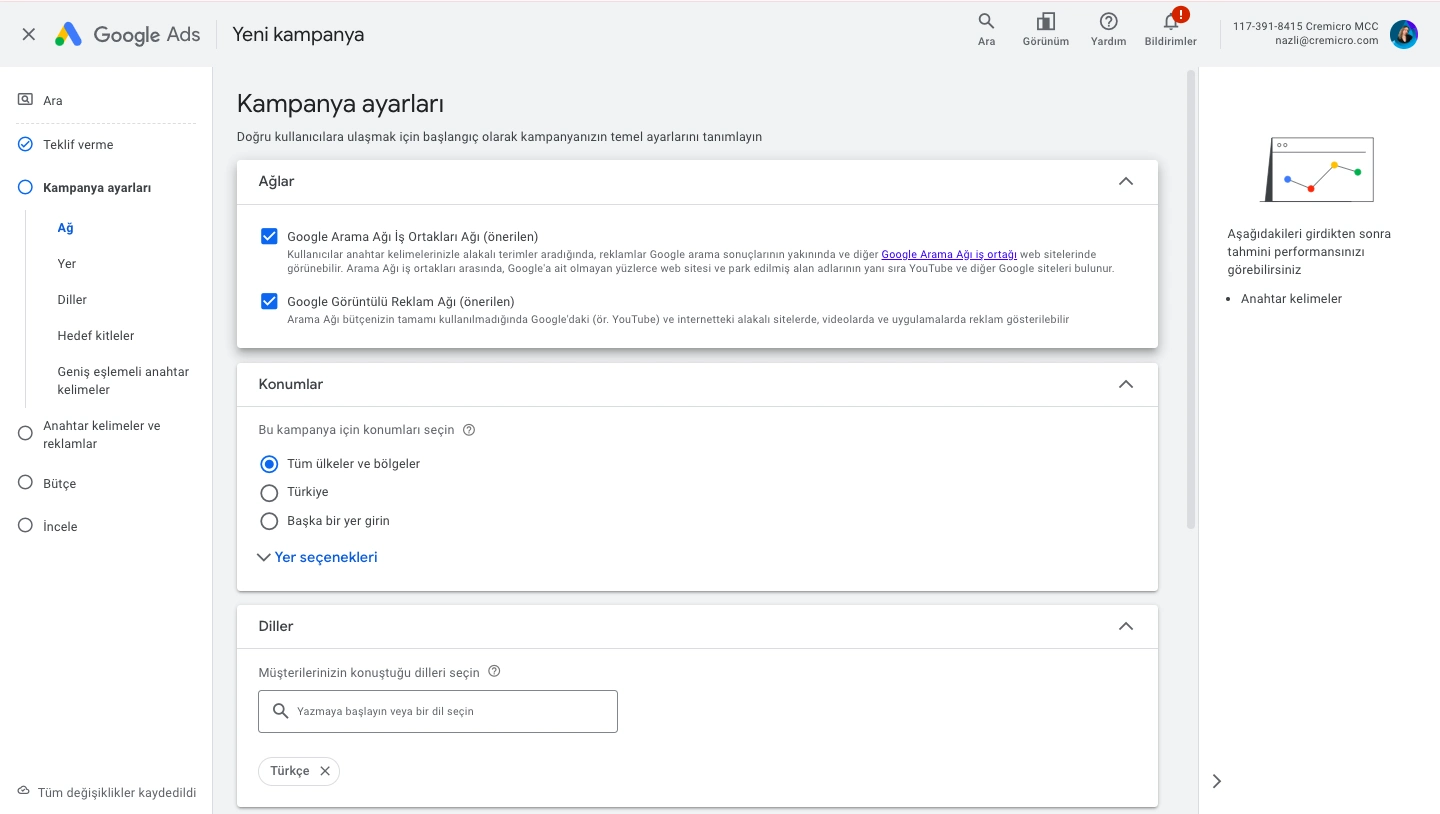1440x814 pixels.
Task: Click the Kampanya ayarları heading
Action: [340, 104]
